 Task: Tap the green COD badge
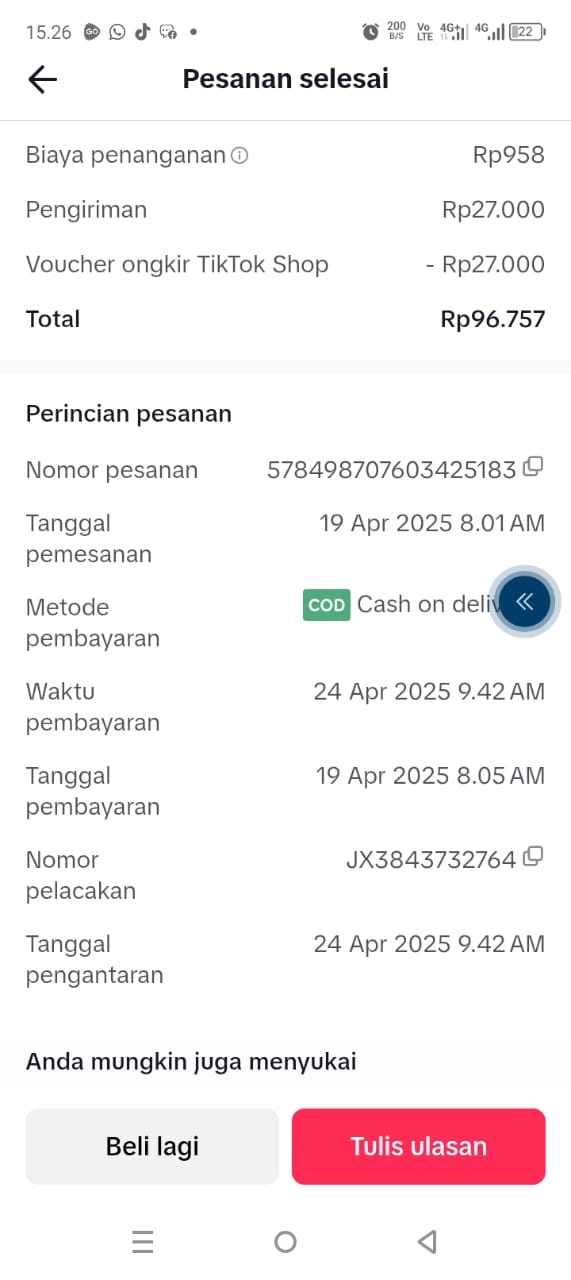tap(327, 605)
